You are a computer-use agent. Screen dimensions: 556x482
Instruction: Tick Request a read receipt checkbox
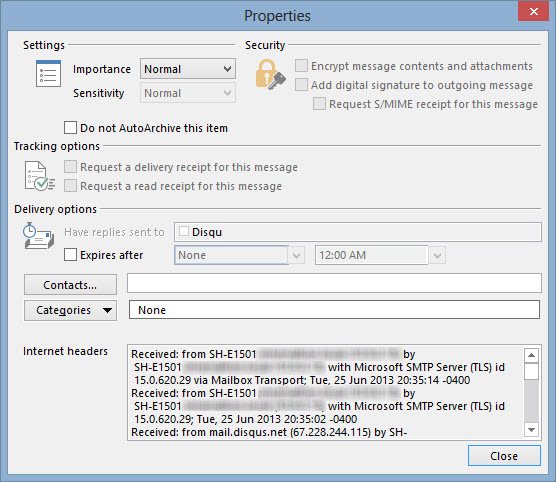(70, 185)
